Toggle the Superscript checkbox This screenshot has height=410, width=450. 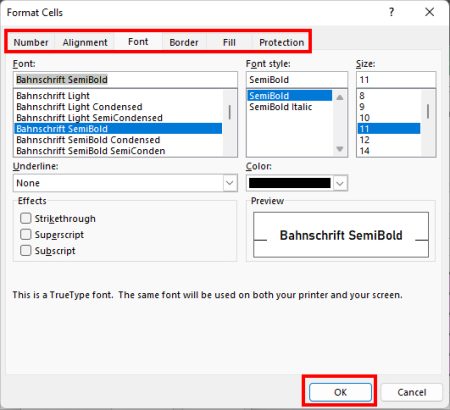tap(26, 234)
